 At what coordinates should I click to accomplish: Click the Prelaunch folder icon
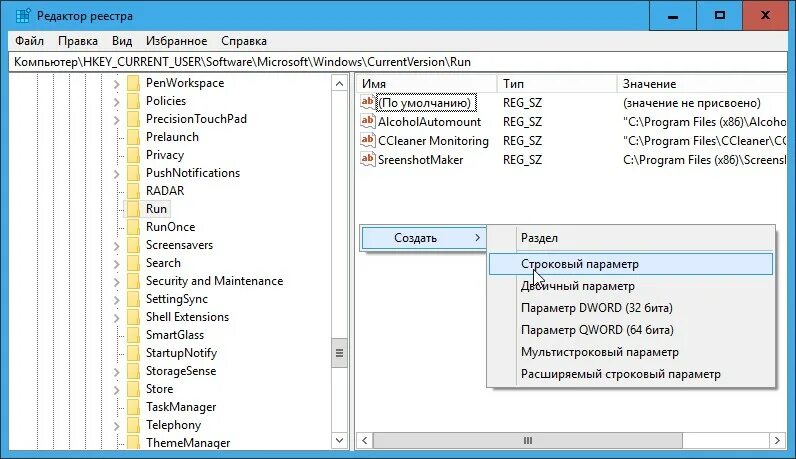(x=134, y=137)
